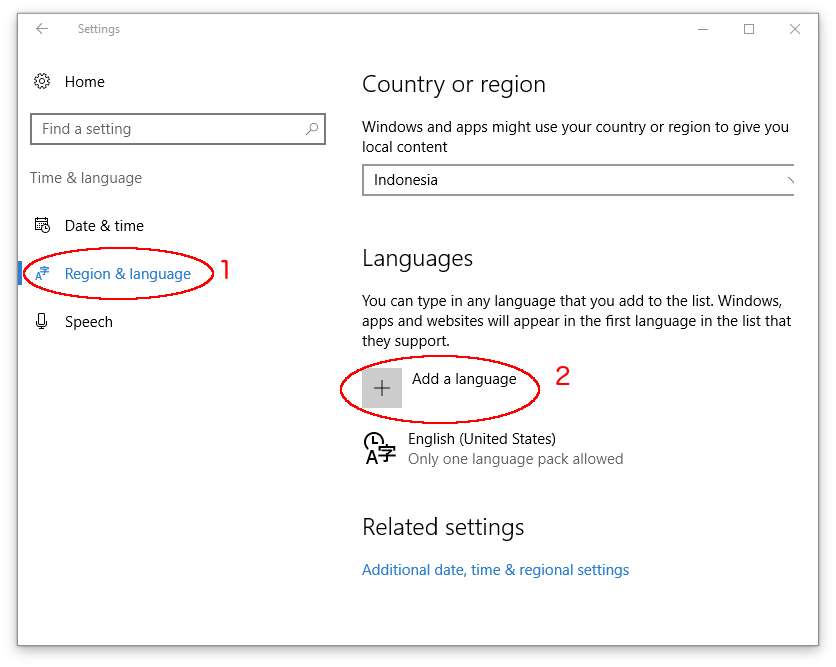Viewport: 836px width, 667px height.
Task: Click the chevron arrow on the country selector
Action: (x=790, y=180)
